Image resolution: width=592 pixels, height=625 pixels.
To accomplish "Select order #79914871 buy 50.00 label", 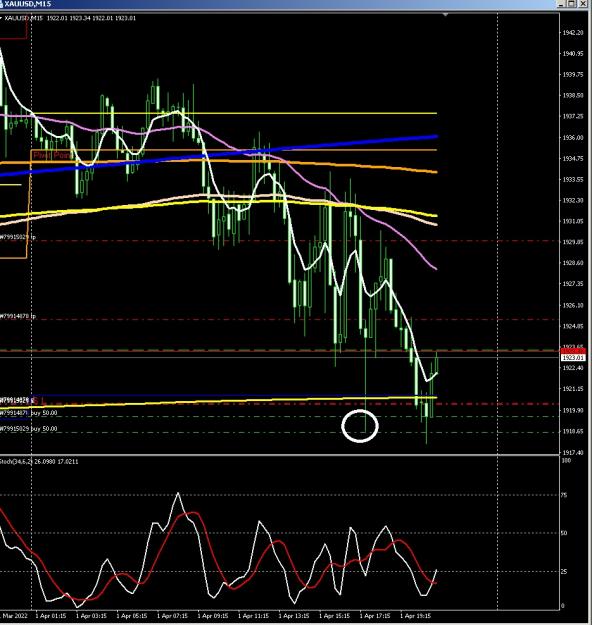I will (x=28, y=413).
